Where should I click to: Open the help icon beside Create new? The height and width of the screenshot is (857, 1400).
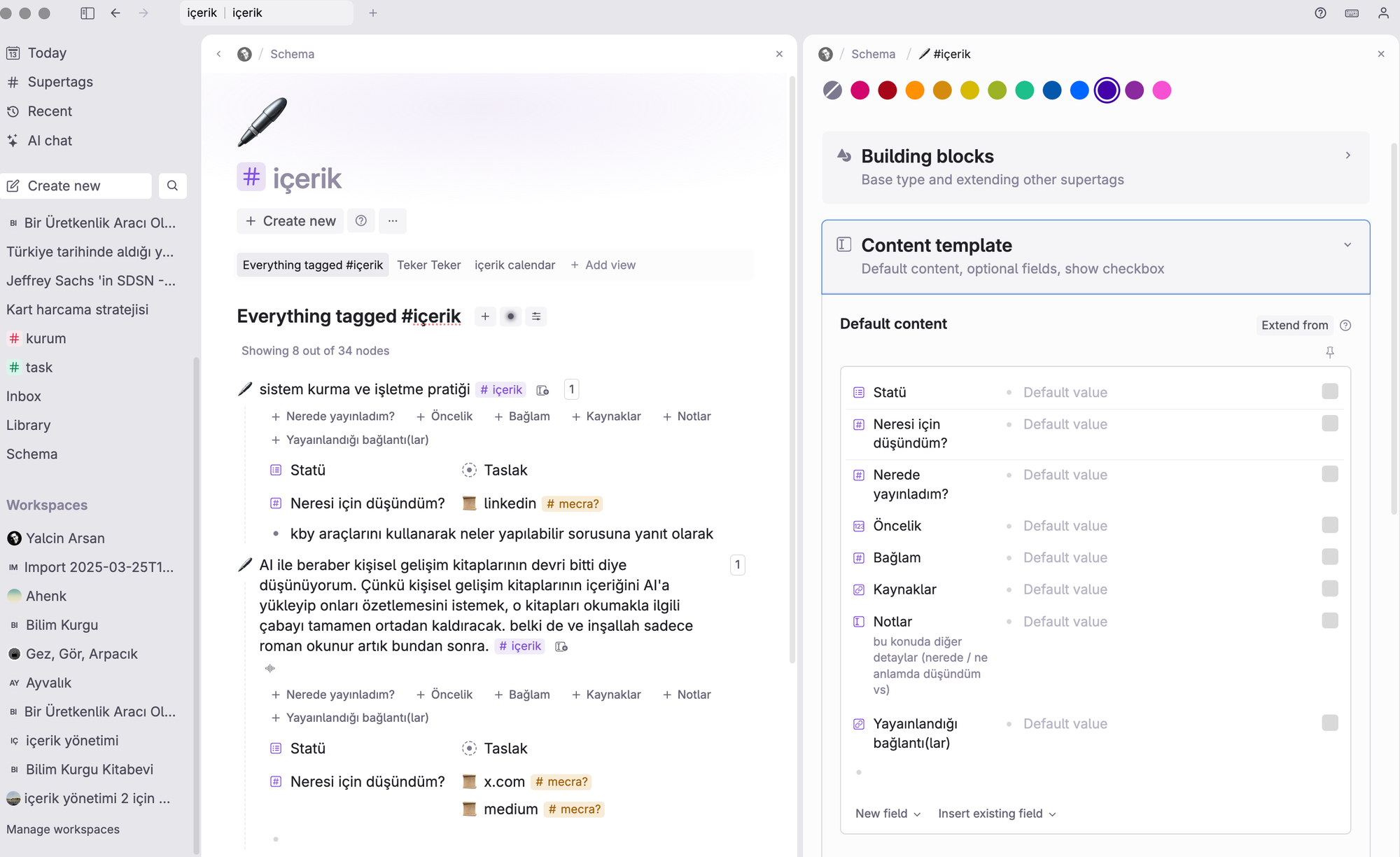pos(360,221)
